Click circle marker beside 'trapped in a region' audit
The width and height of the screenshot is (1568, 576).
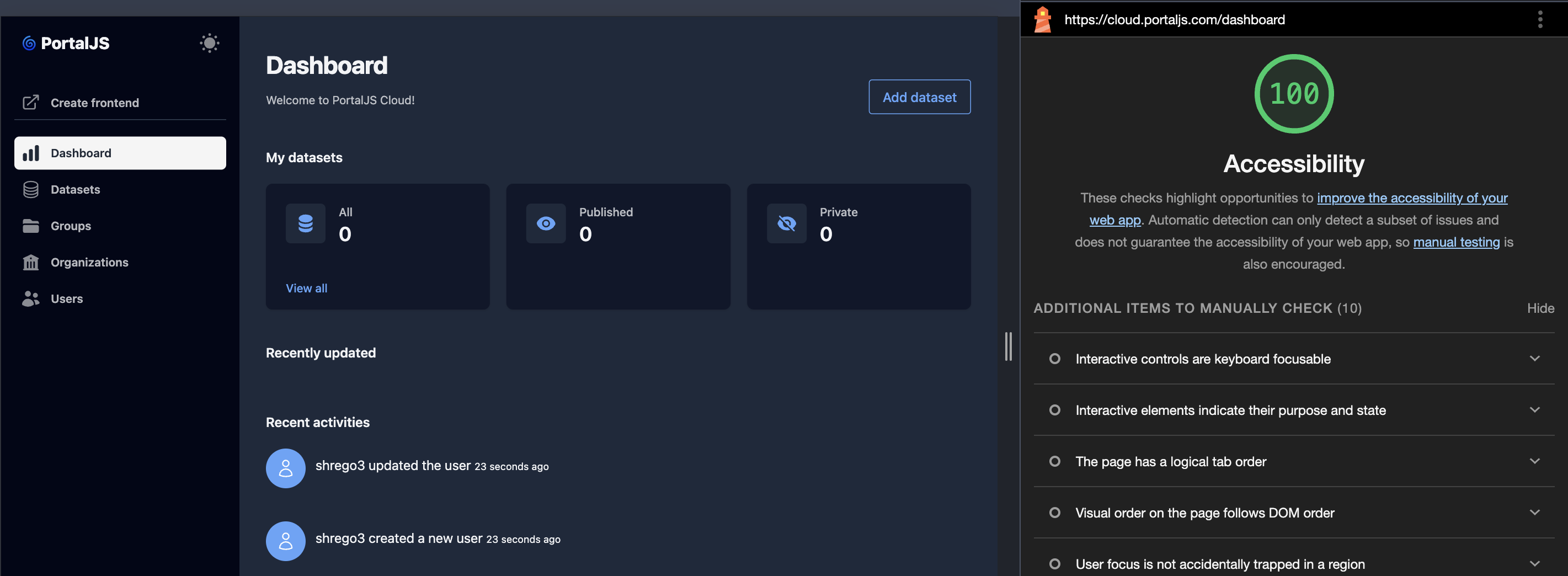coord(1055,564)
